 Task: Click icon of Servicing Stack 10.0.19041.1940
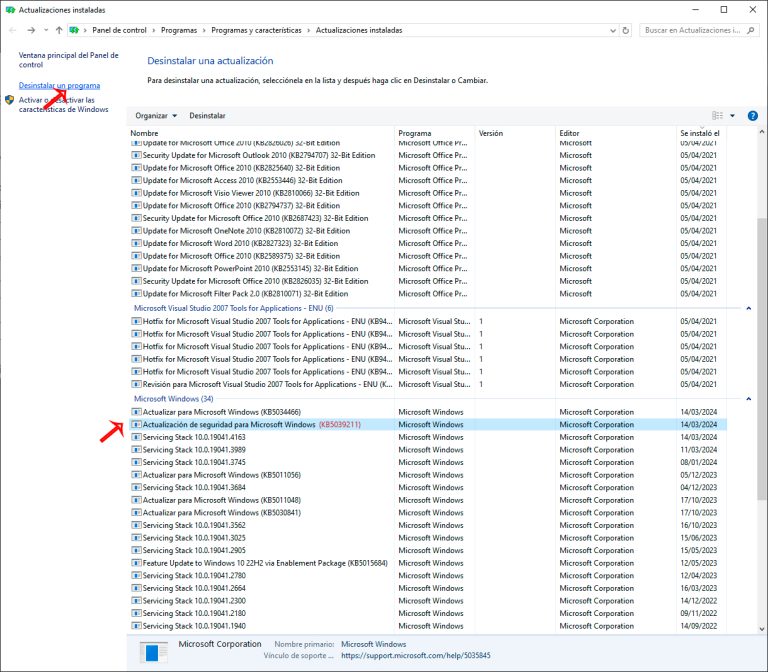tap(136, 626)
